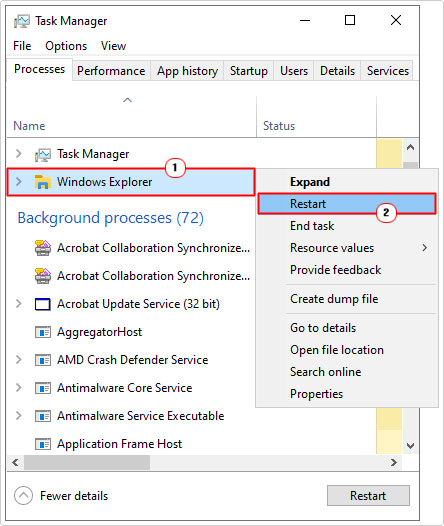Open the Resource values submenu
Screen dimensions: 444x526
point(347,248)
